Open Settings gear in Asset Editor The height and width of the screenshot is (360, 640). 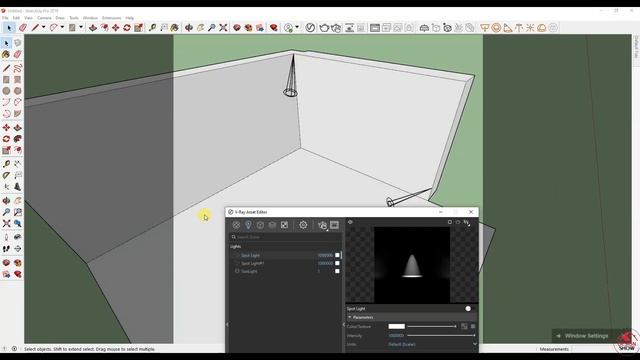(x=303, y=225)
